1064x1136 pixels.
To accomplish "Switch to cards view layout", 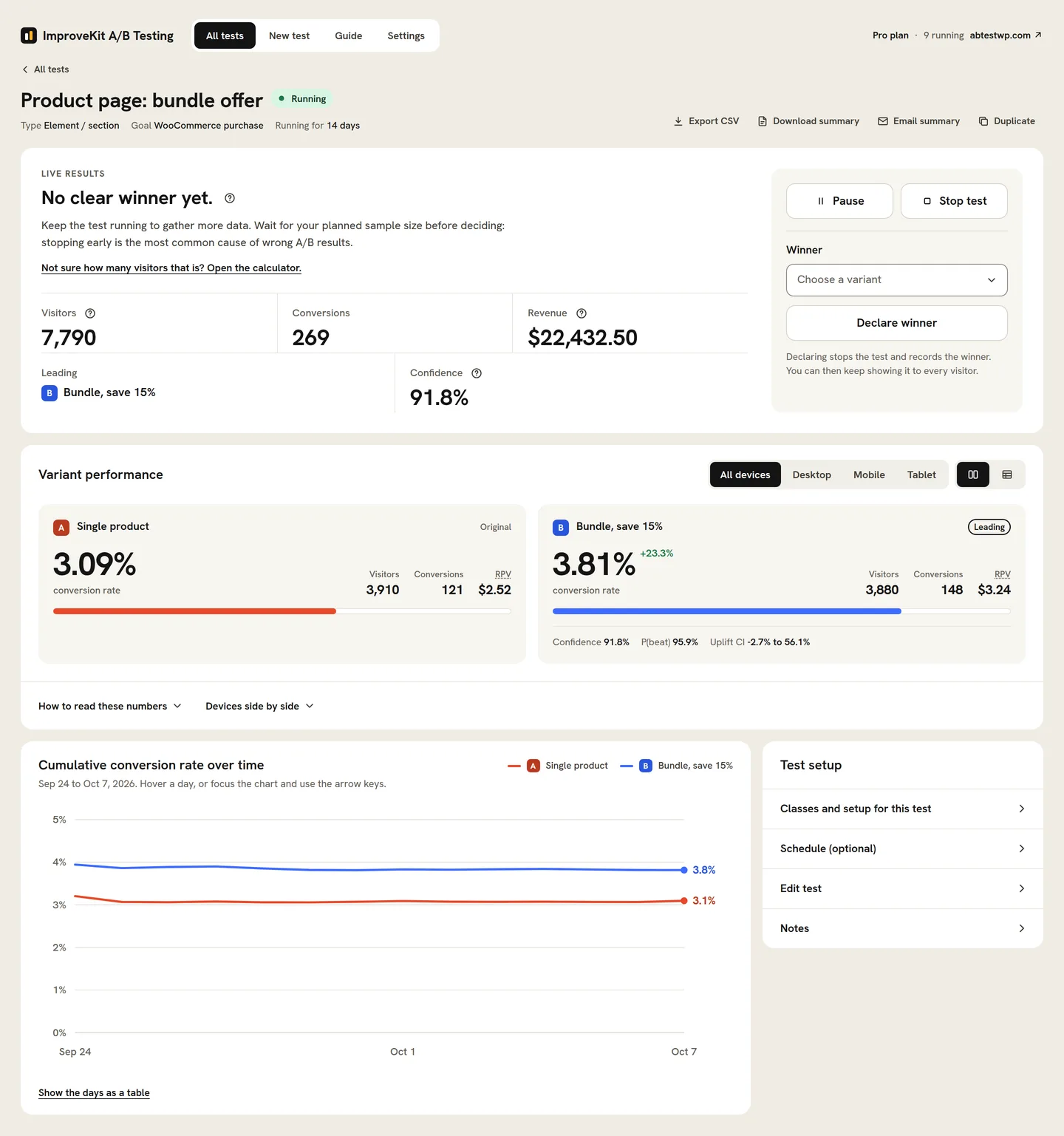I will click(973, 475).
